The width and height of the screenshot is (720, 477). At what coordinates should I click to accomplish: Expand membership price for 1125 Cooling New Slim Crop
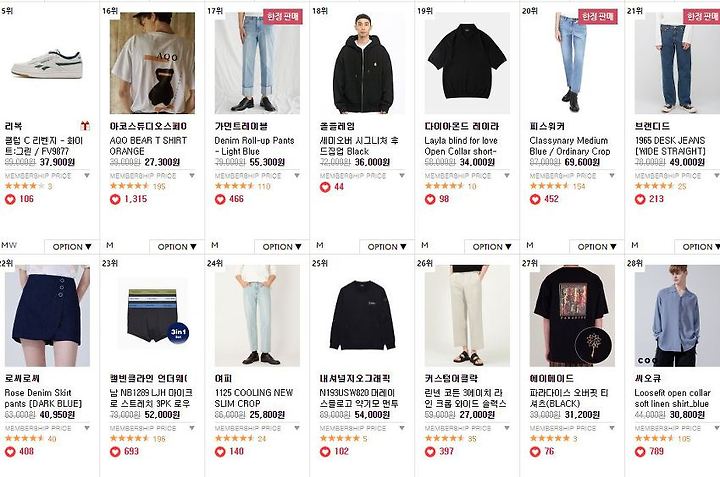tap(297, 428)
